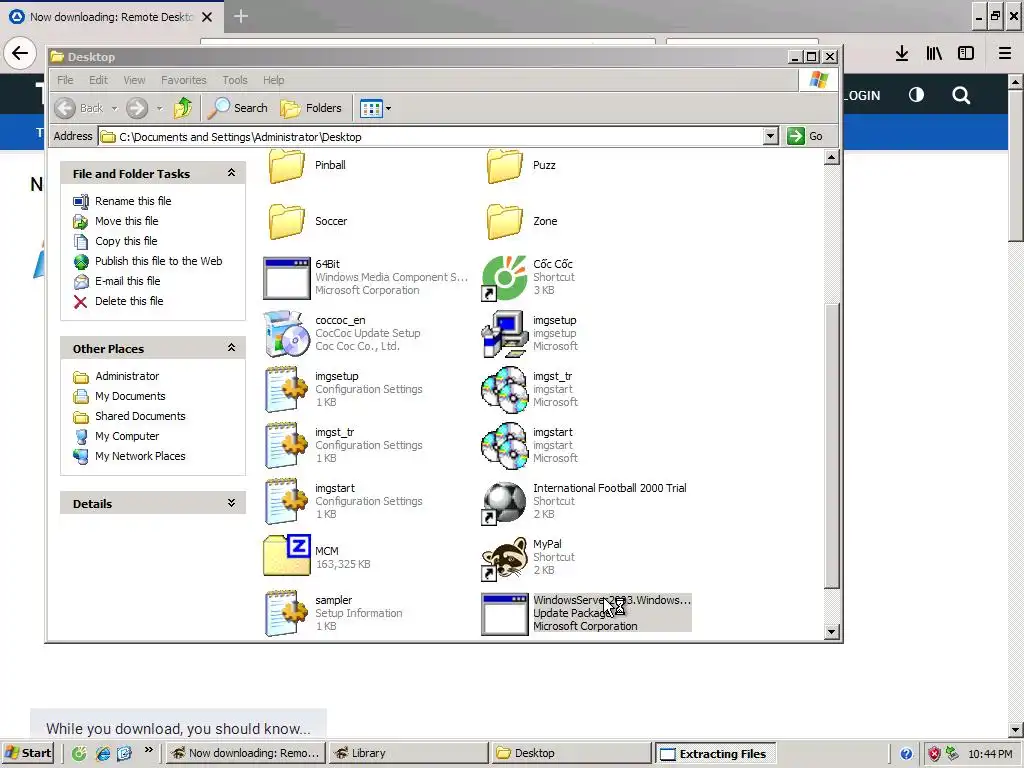Open the Cốc Cốc browser shortcut icon
This screenshot has height=768, width=1024.
coord(504,278)
